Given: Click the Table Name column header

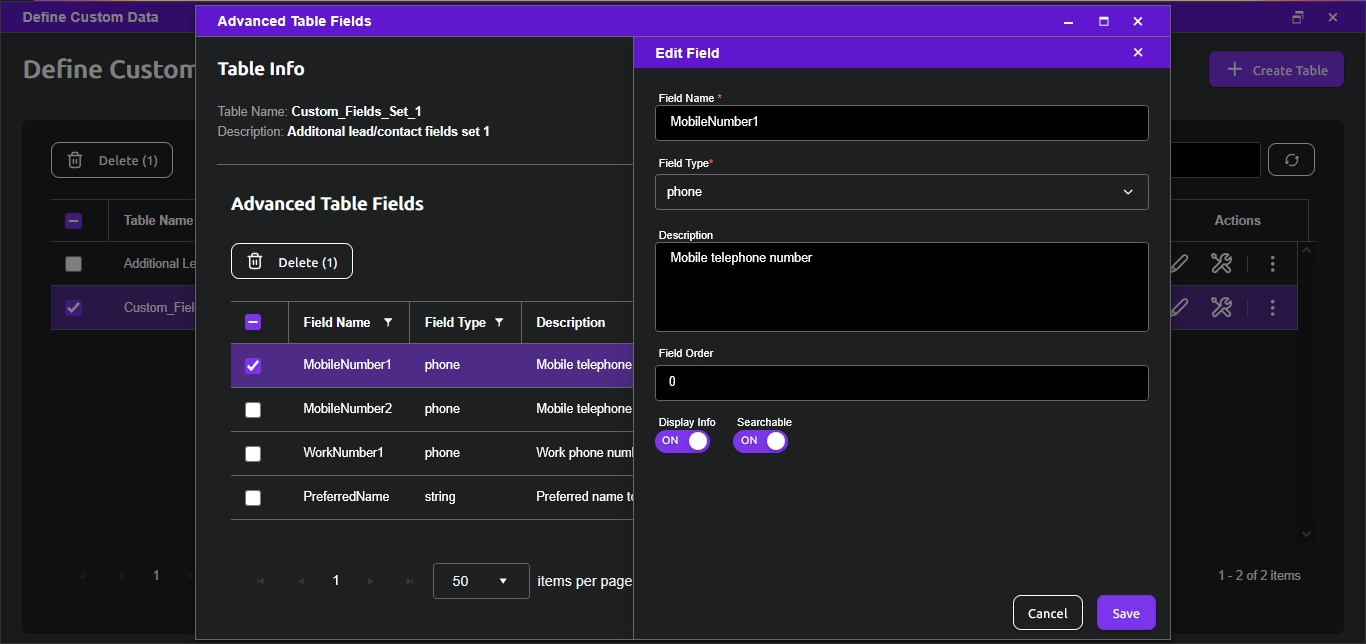Looking at the screenshot, I should click(158, 220).
